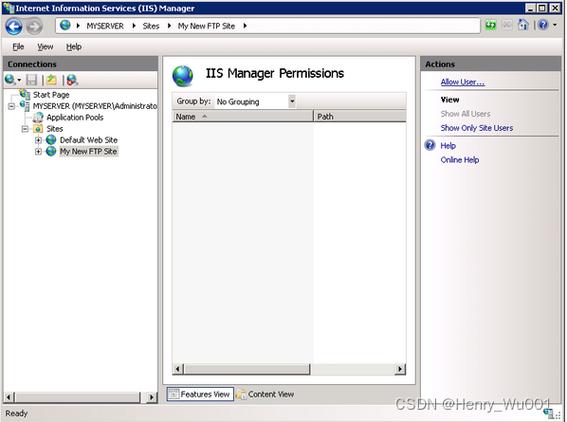This screenshot has width=567, height=422.
Task: Click the Save floppy disk icon in Connections
Action: coord(31,80)
